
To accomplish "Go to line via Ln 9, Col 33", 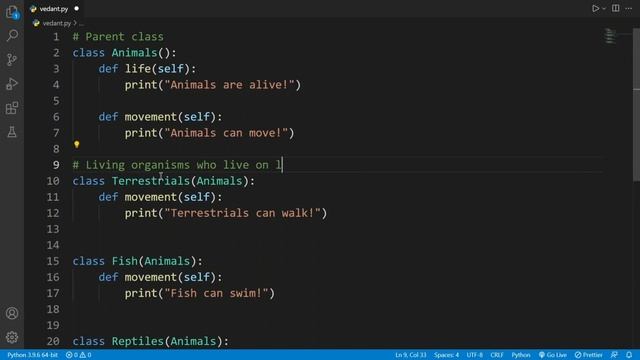I will tap(410, 355).
